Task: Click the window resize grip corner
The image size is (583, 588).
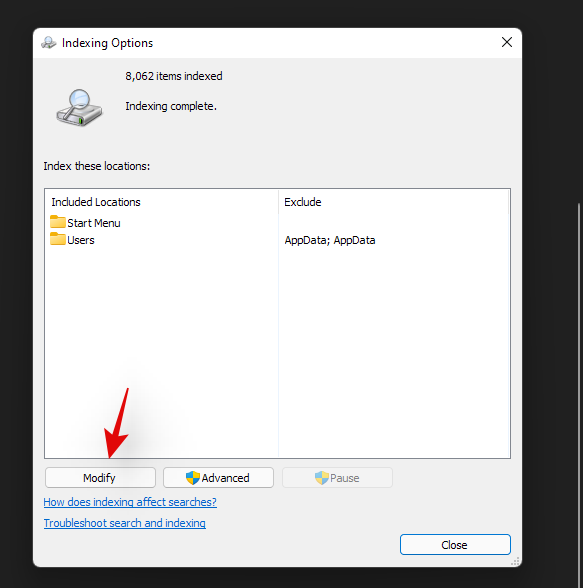Action: (x=516, y=561)
